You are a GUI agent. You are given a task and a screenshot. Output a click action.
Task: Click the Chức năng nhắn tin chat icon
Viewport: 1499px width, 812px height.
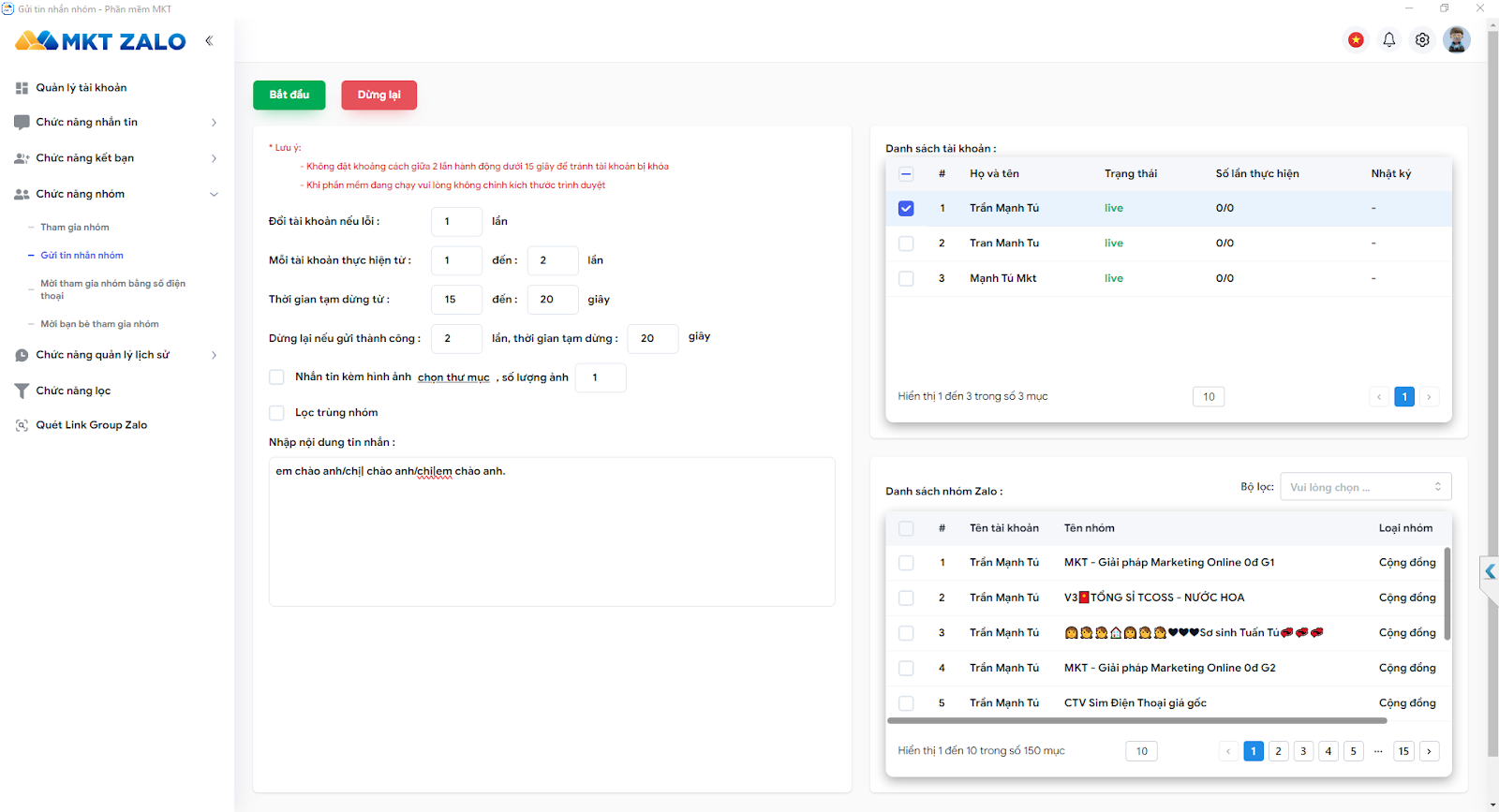[x=22, y=123]
